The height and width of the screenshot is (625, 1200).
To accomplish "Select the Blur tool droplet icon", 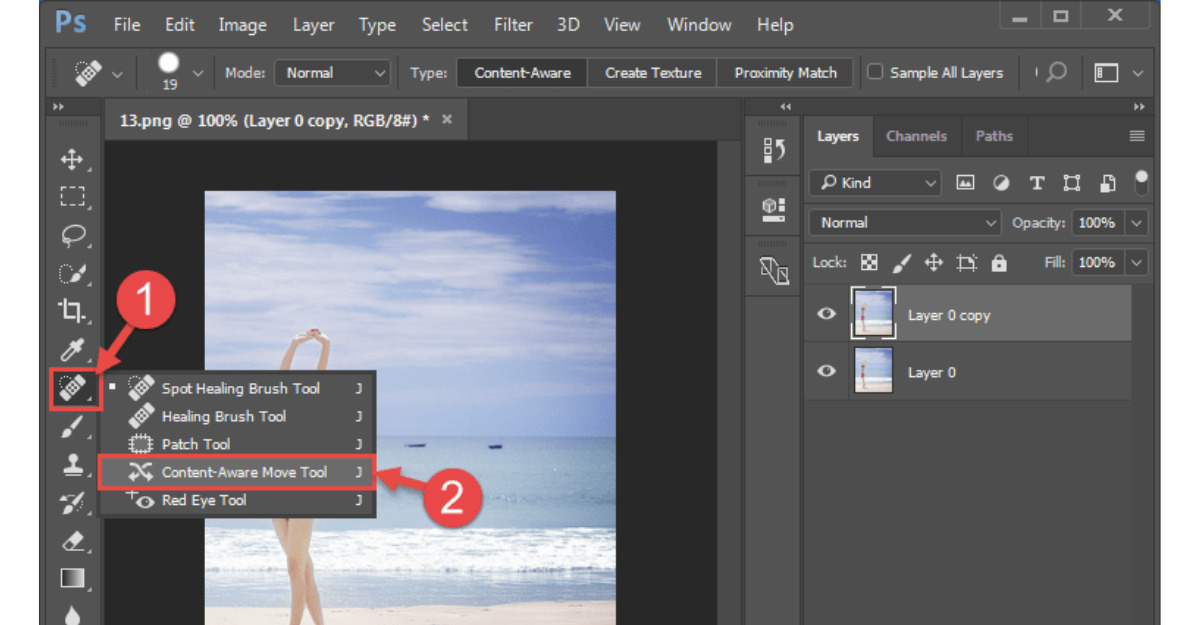I will (73, 614).
